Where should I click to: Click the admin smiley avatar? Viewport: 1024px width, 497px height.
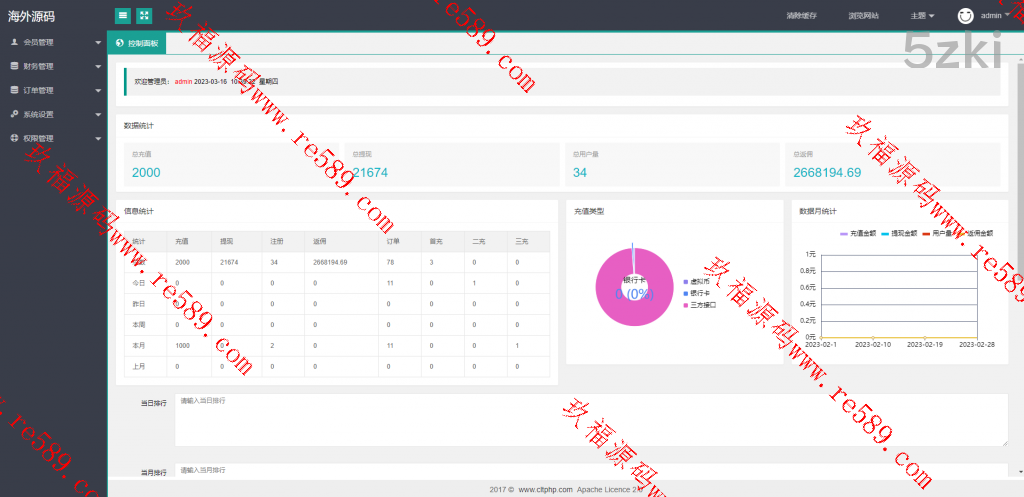[965, 16]
